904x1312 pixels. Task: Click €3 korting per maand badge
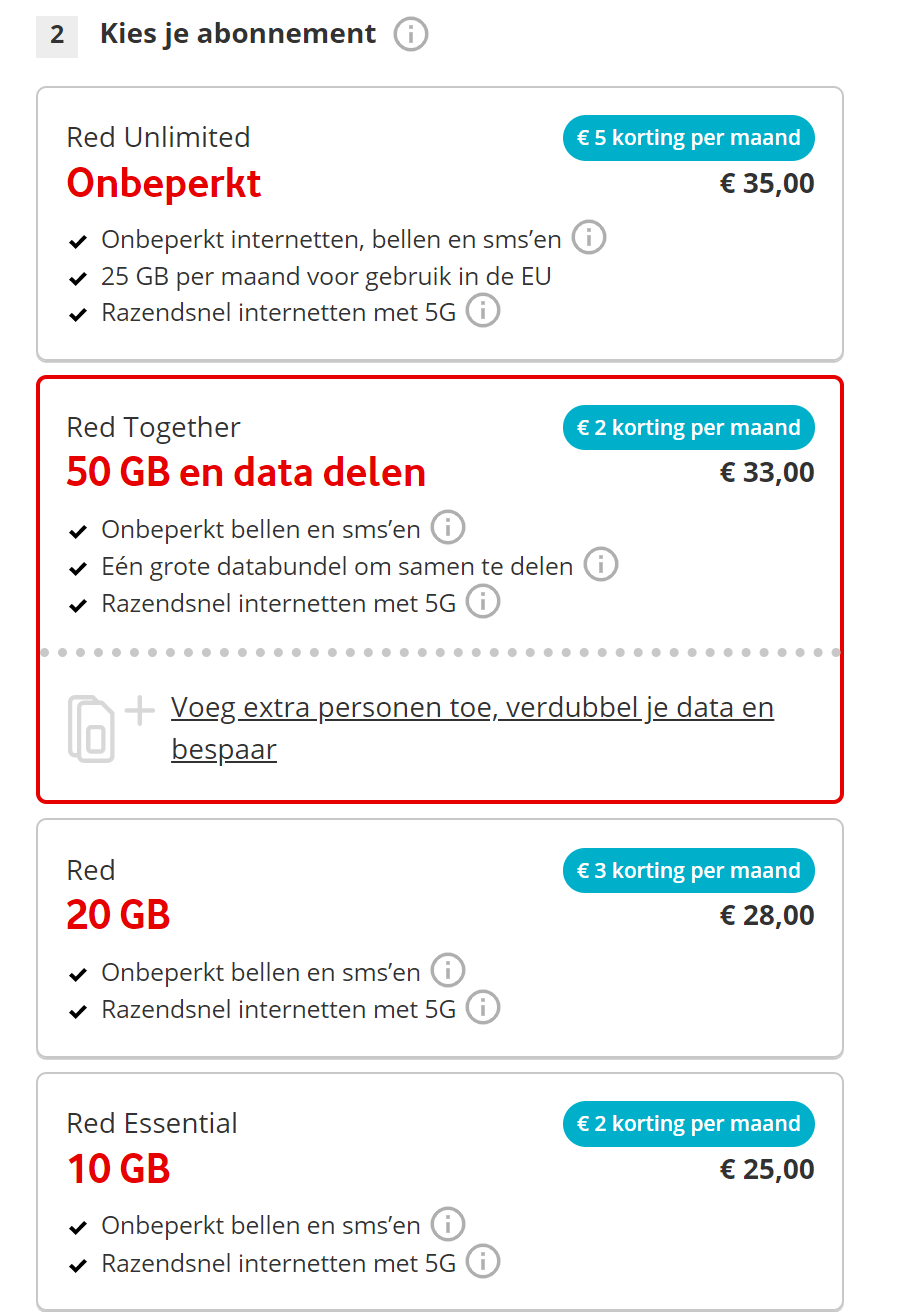pos(688,871)
